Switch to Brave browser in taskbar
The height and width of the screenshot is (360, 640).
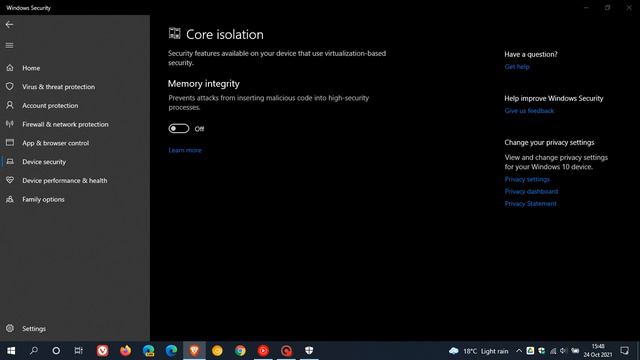(194, 351)
